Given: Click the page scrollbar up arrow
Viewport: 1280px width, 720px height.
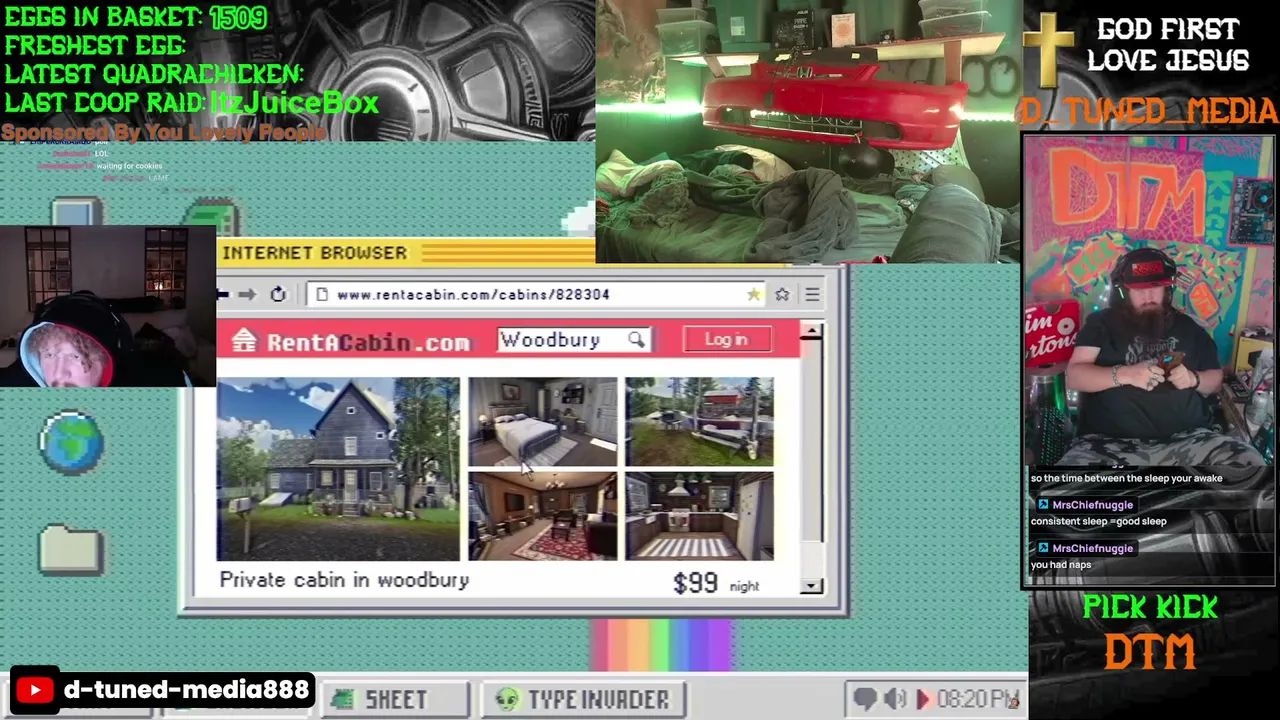Looking at the screenshot, I should tap(812, 331).
